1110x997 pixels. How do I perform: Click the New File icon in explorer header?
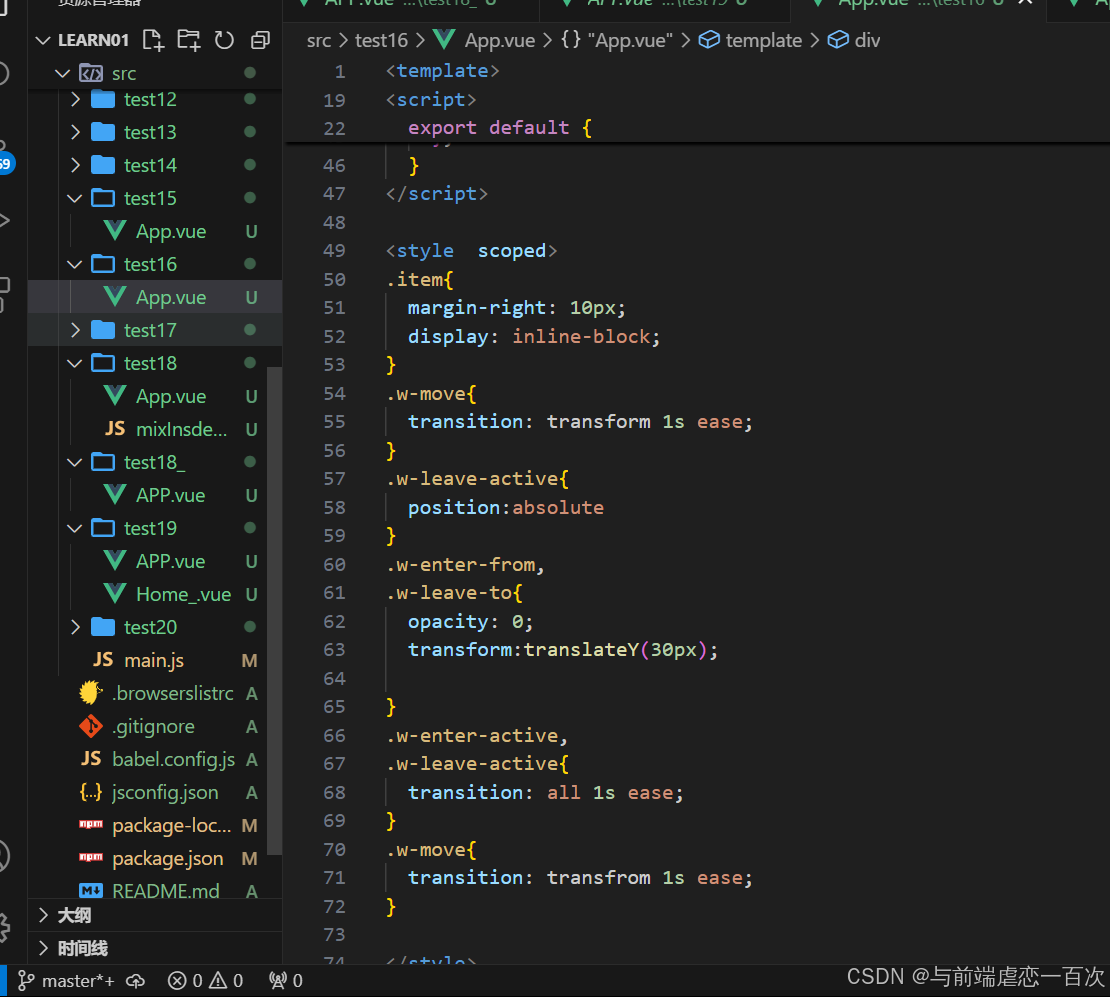click(153, 40)
